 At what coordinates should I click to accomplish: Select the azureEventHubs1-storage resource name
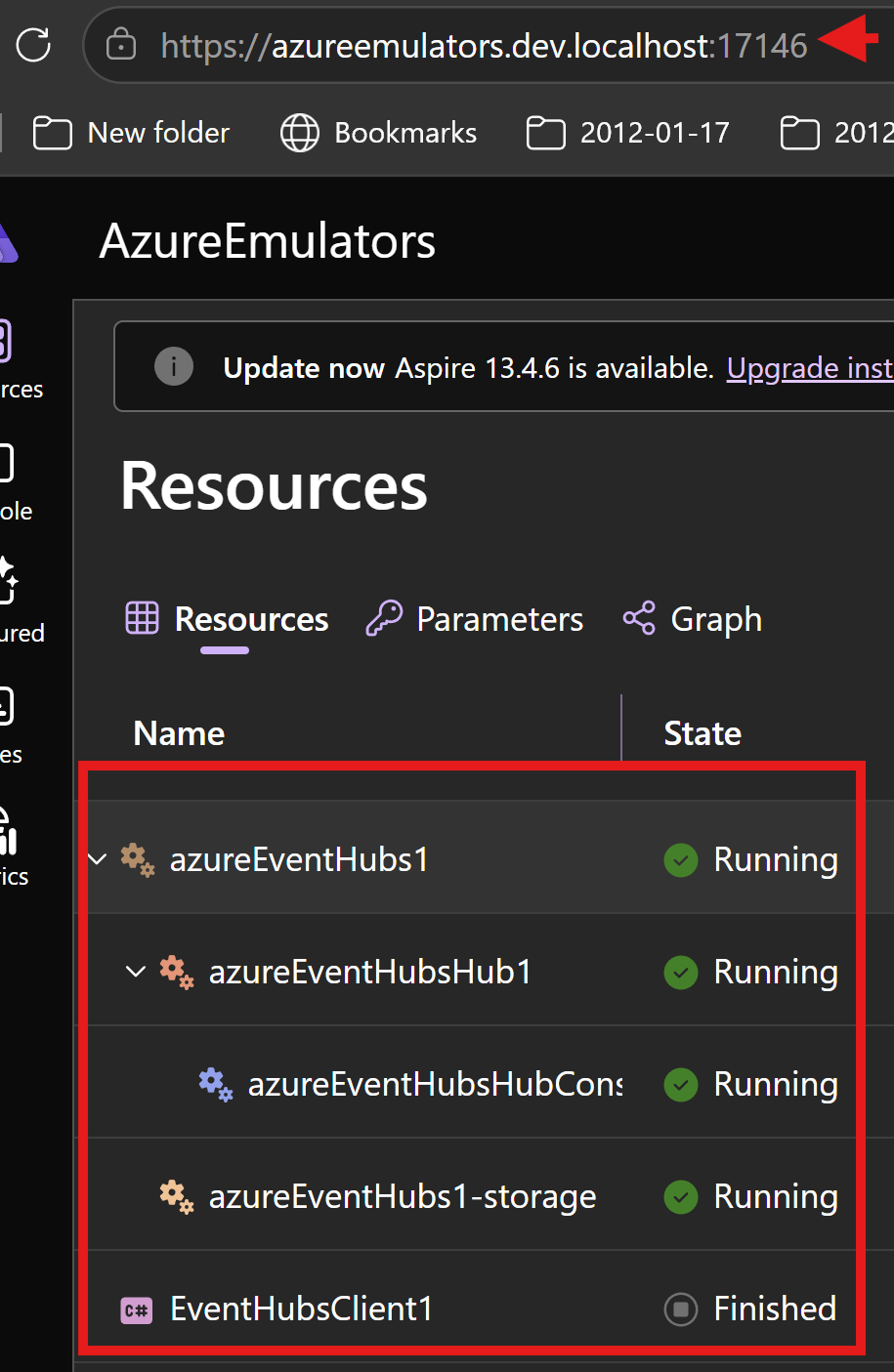(403, 1196)
